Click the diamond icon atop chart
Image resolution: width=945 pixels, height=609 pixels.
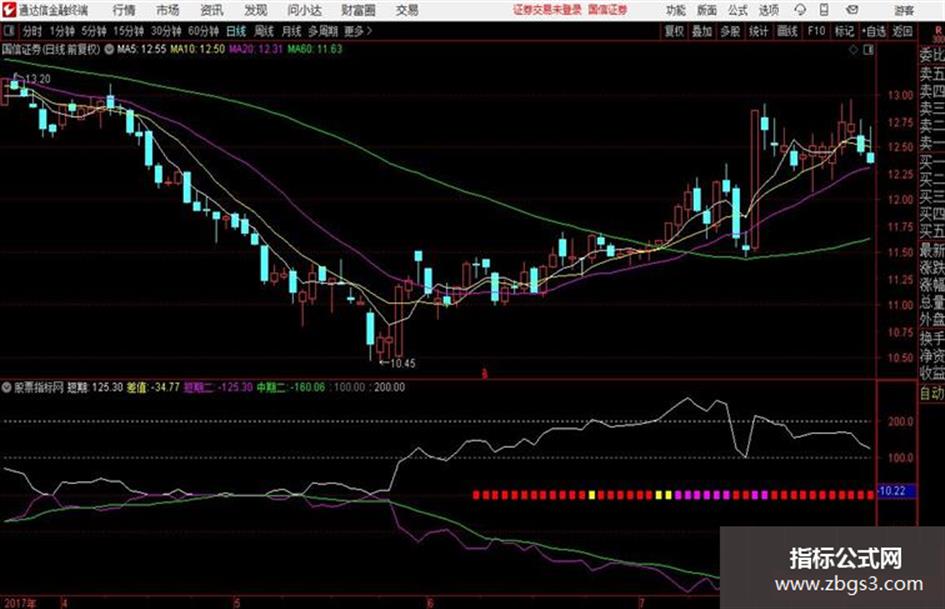tap(853, 50)
